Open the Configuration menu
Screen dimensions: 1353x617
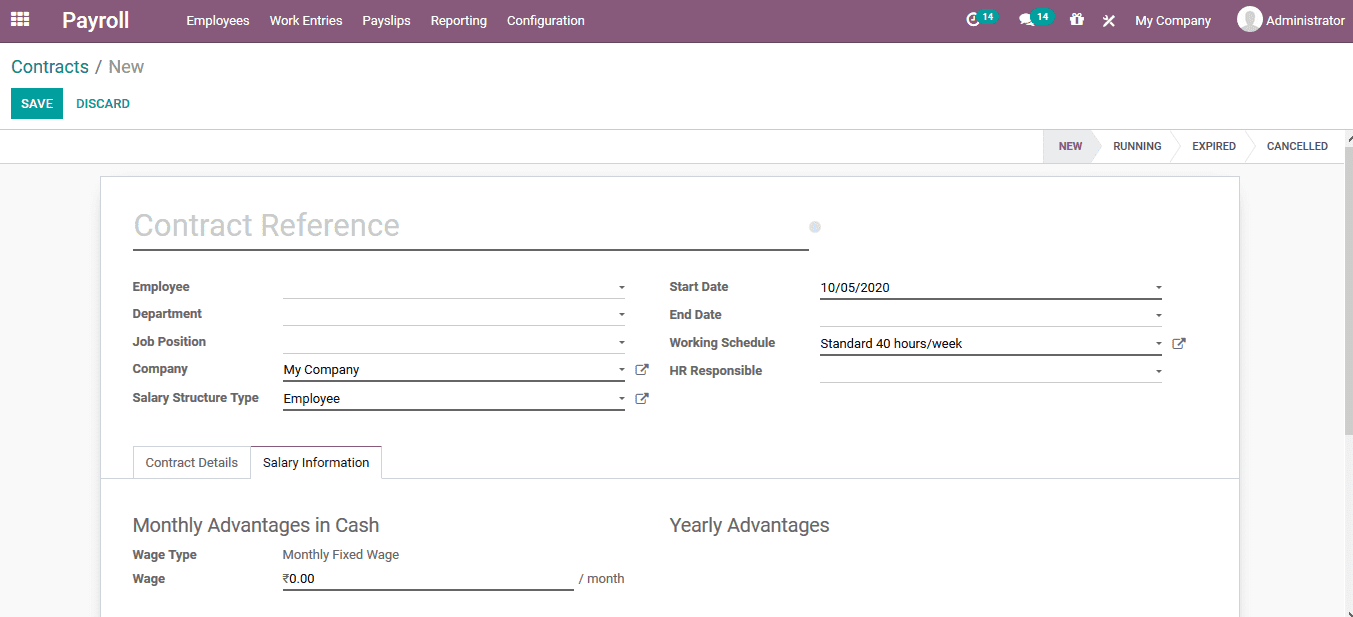tap(545, 20)
